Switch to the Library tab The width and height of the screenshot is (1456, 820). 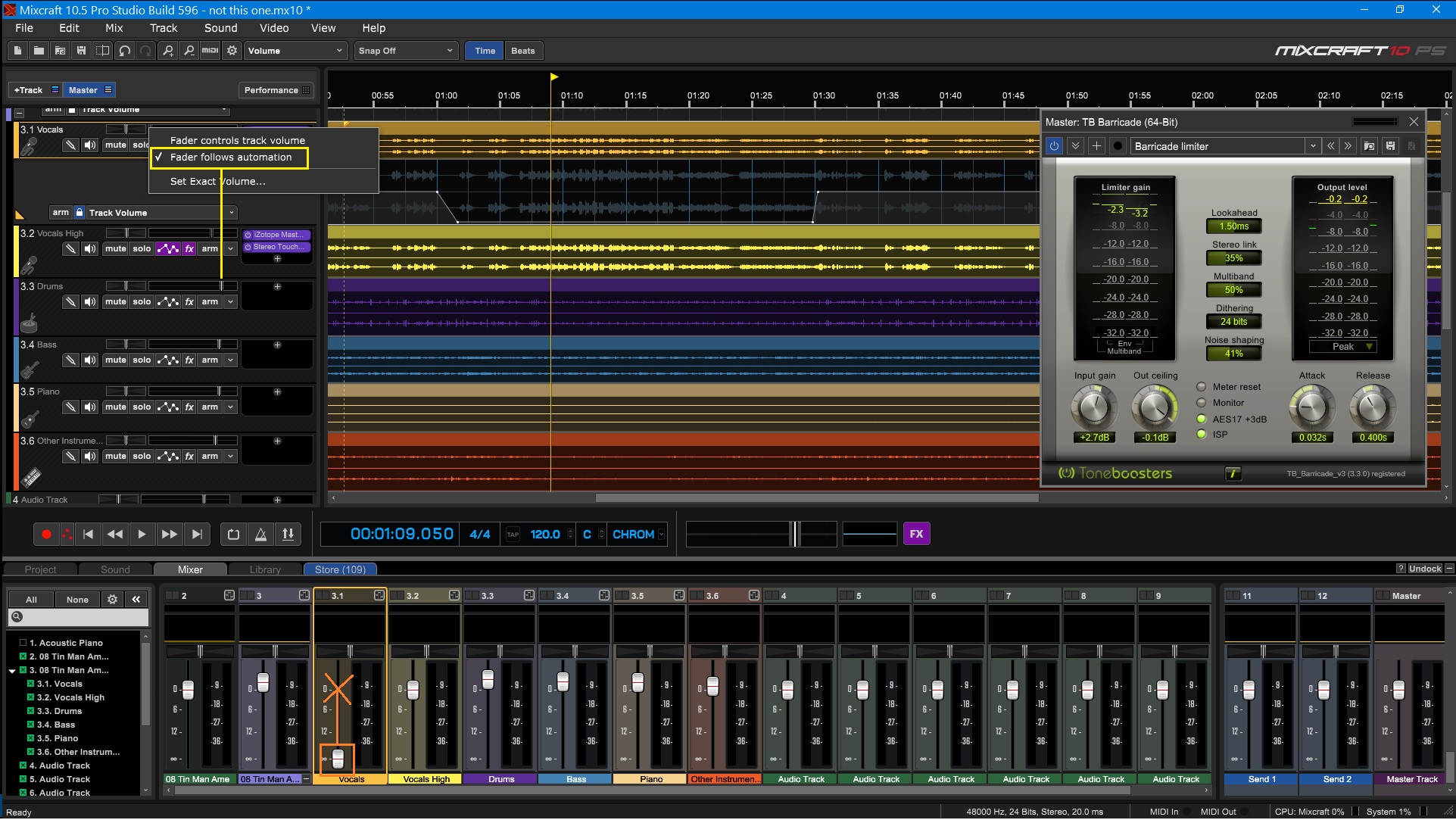pyautogui.click(x=265, y=569)
